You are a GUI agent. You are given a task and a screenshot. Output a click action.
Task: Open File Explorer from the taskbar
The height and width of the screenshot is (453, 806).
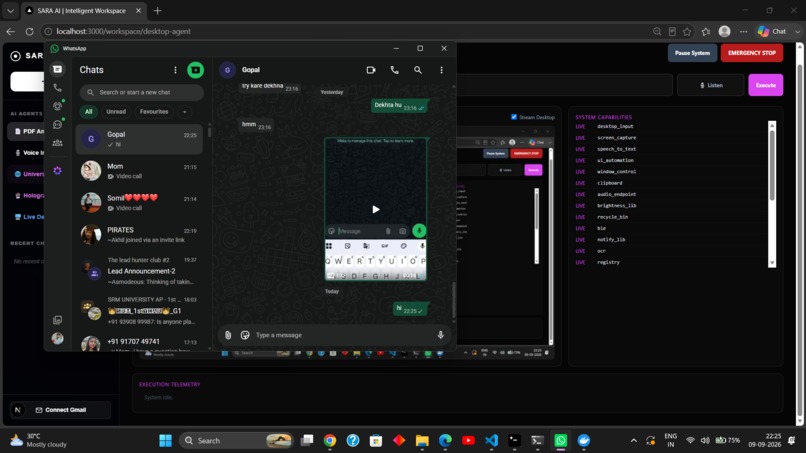(x=422, y=441)
